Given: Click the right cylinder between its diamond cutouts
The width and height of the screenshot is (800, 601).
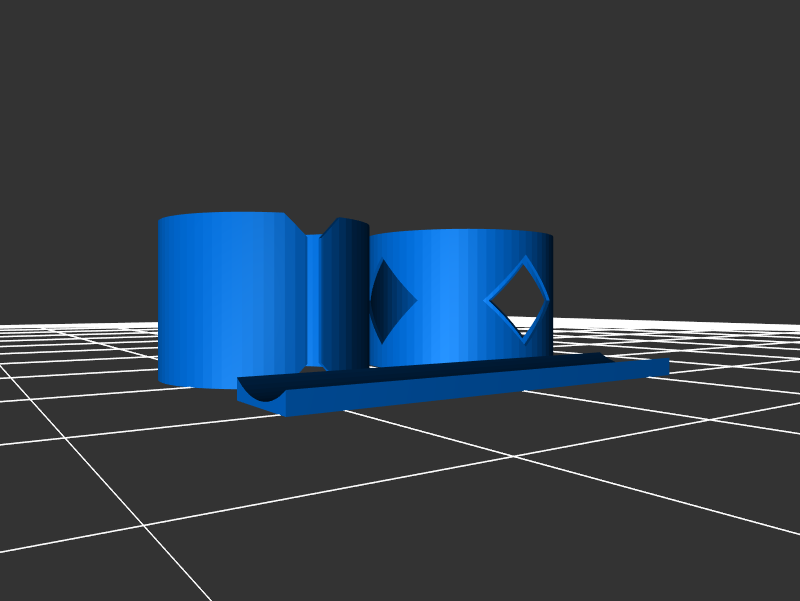Looking at the screenshot, I should pyautogui.click(x=450, y=298).
